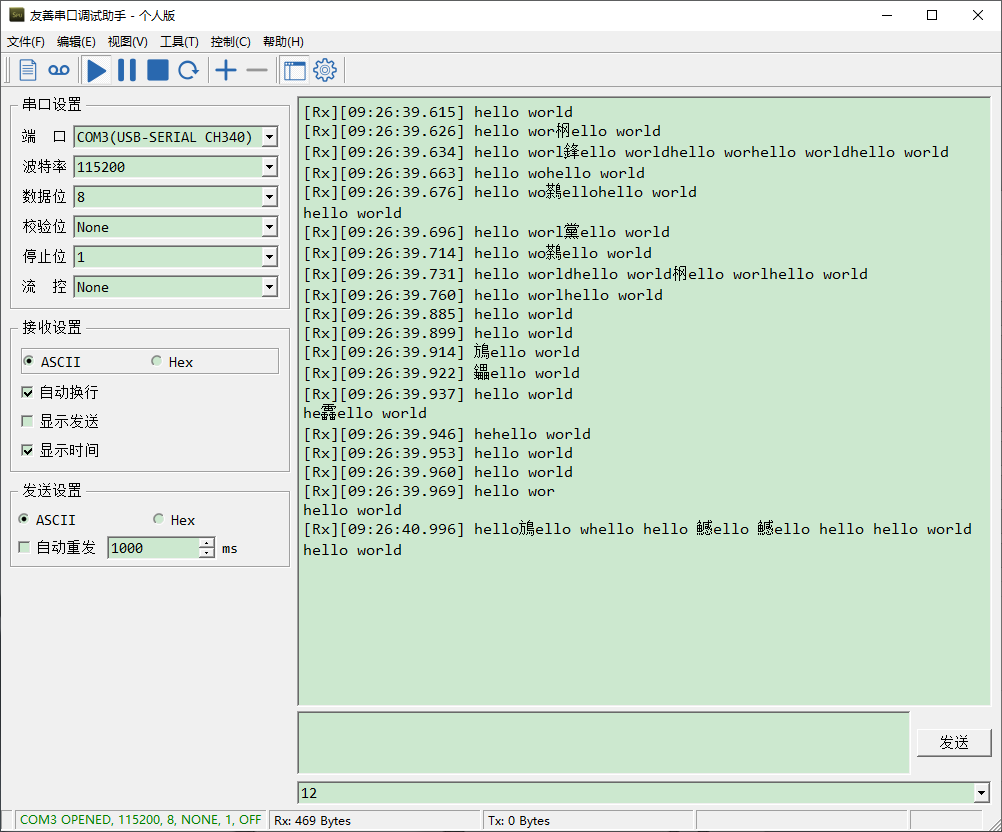Open the 文件(F) menu
Screen dimensions: 1002x832
[x=26, y=42]
